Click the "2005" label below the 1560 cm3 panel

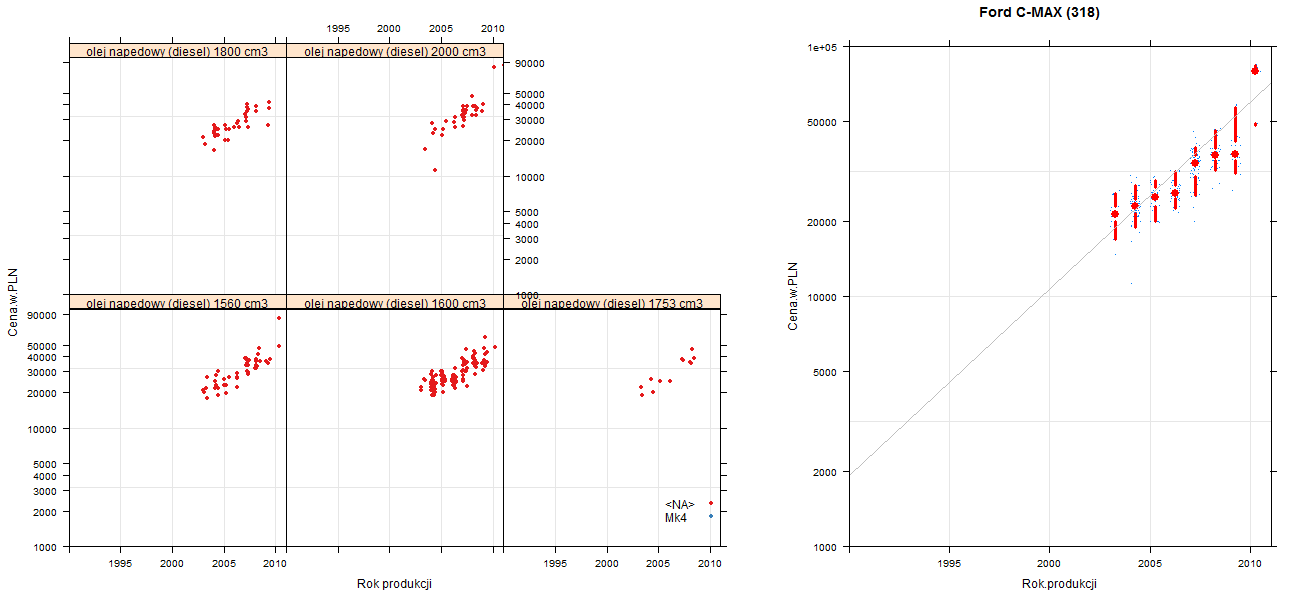[x=224, y=564]
